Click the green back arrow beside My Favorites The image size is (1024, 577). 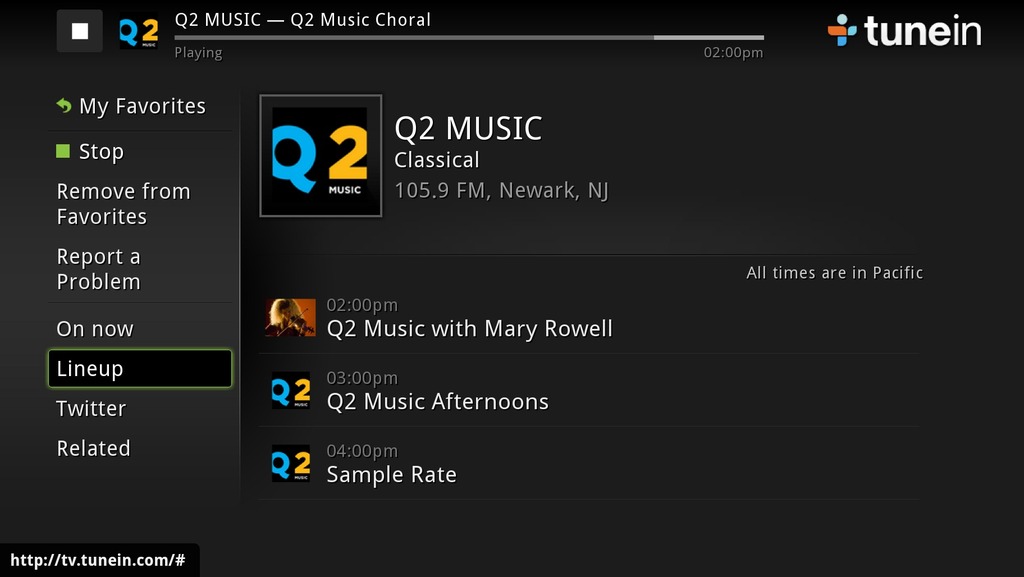coord(63,105)
